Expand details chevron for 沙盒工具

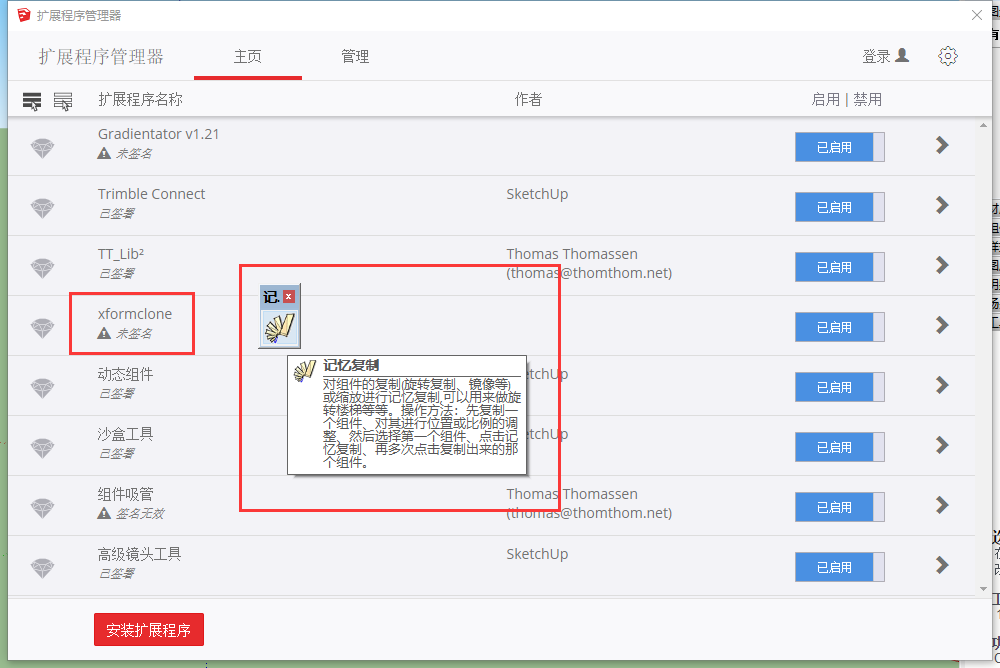coord(942,445)
